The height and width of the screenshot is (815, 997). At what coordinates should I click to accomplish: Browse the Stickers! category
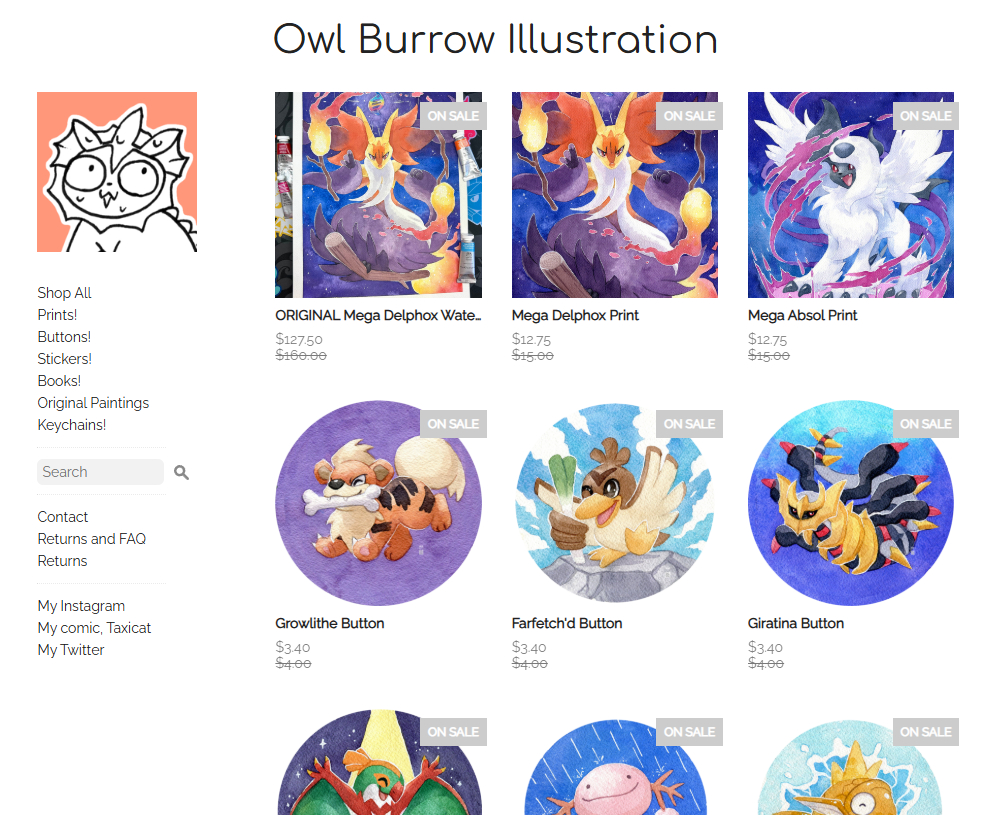65,359
